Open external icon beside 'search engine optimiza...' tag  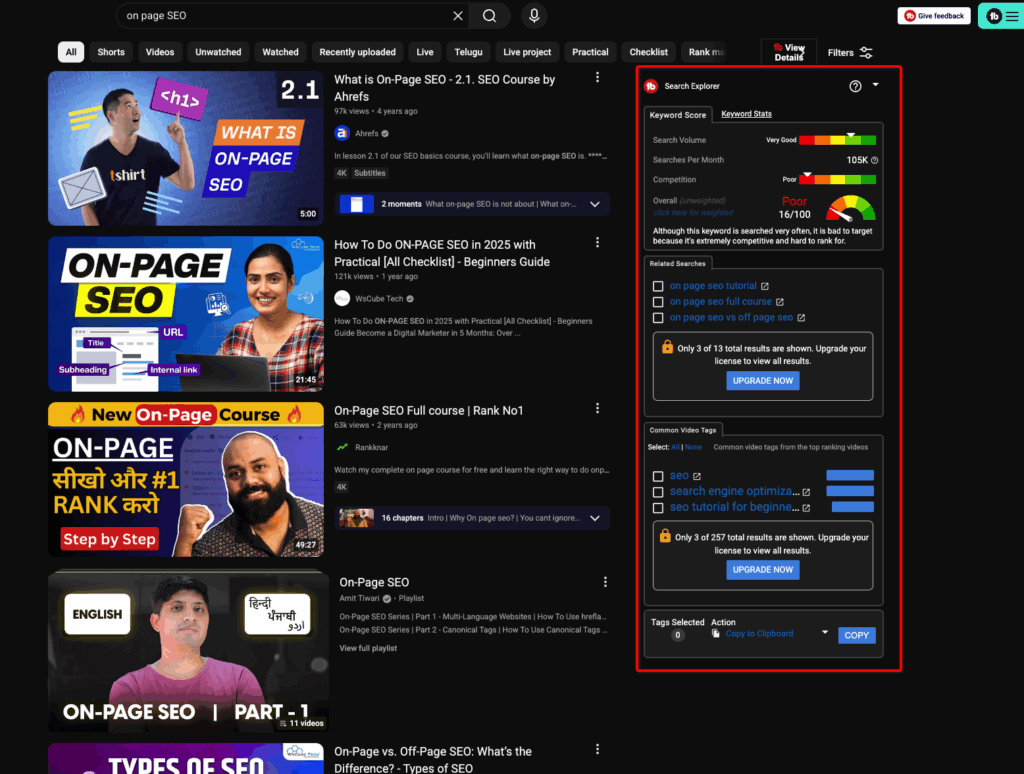click(x=807, y=492)
